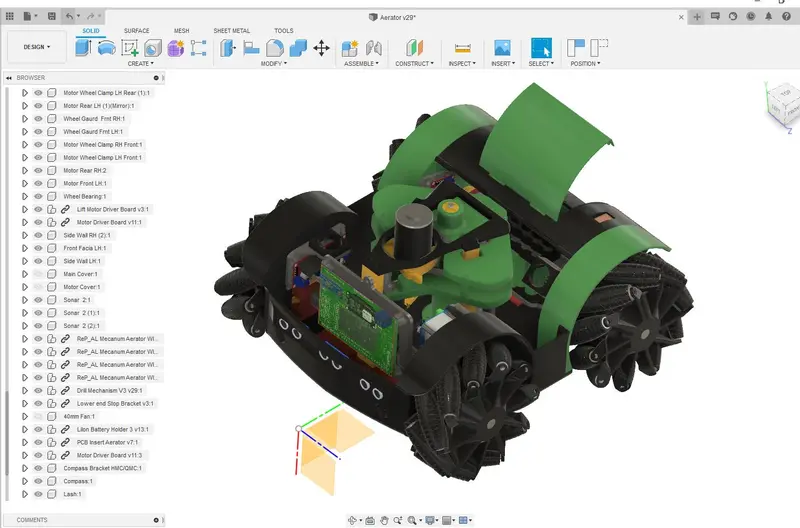Expand the Motor Front LH:1 node
The width and height of the screenshot is (800, 528).
pyautogui.click(x=24, y=183)
